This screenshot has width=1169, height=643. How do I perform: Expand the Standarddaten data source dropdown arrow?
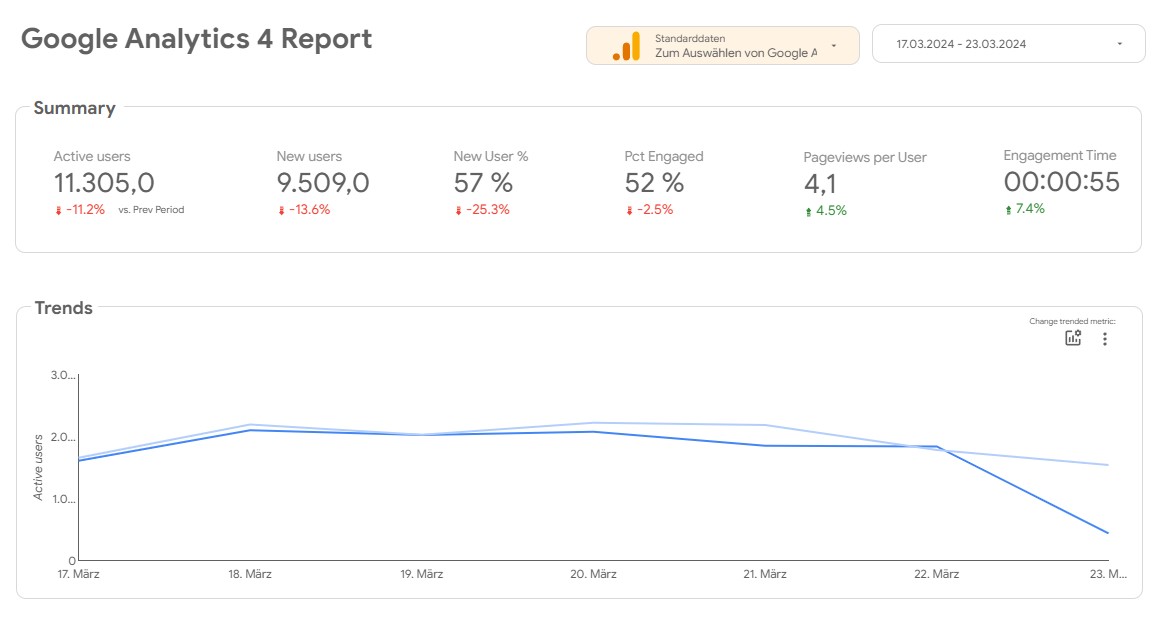(x=834, y=46)
